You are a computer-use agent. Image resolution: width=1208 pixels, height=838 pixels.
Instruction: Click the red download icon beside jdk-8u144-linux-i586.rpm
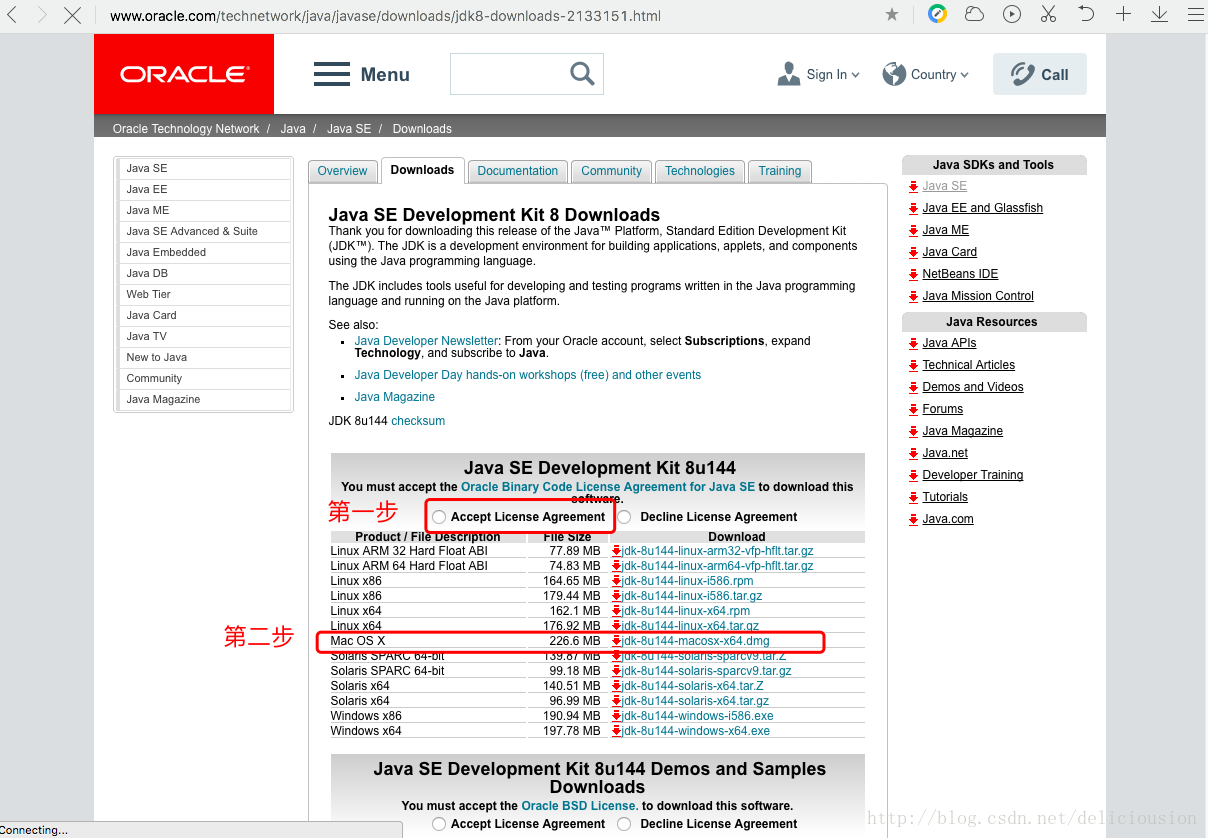[617, 581]
